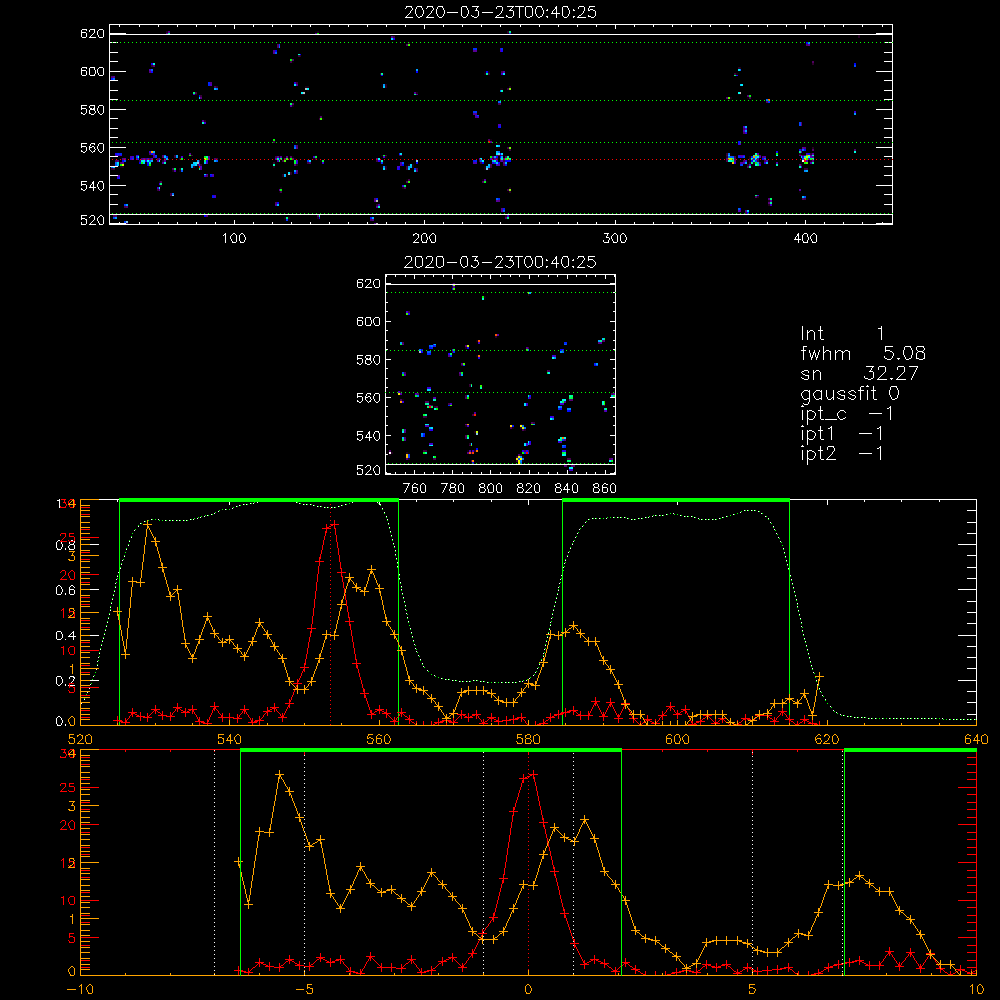The image size is (1000, 1000).
Task: Click the 'gaussfit 0' line
Action: tap(849, 393)
